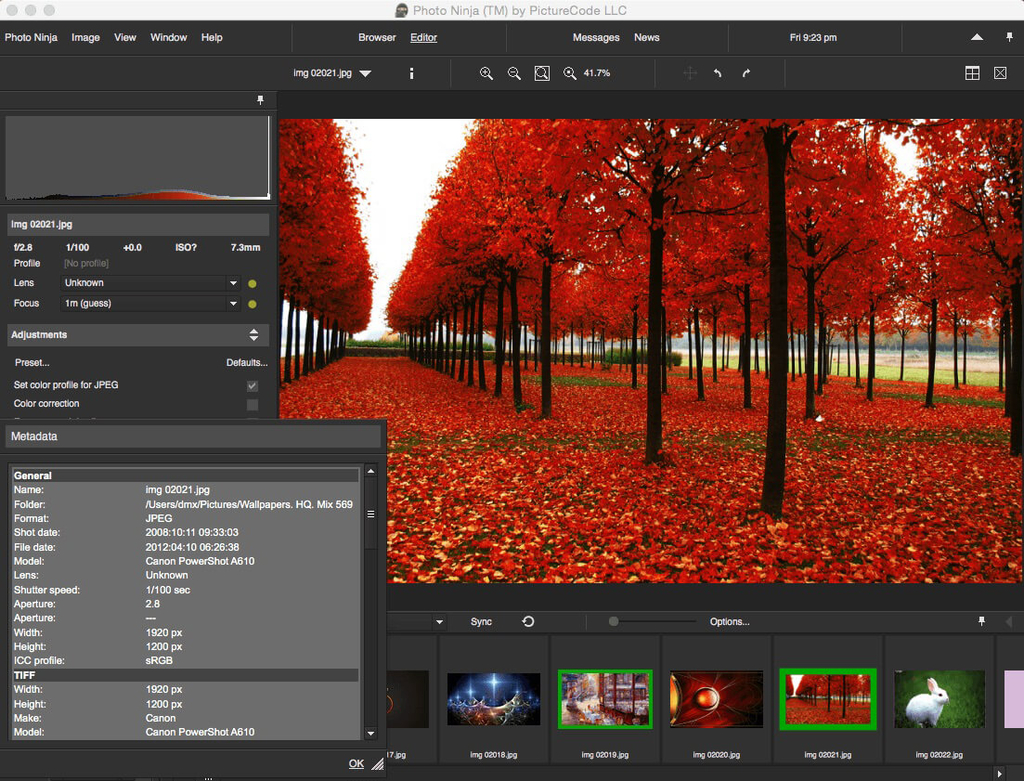Click the zoom in magnifier icon

(486, 73)
